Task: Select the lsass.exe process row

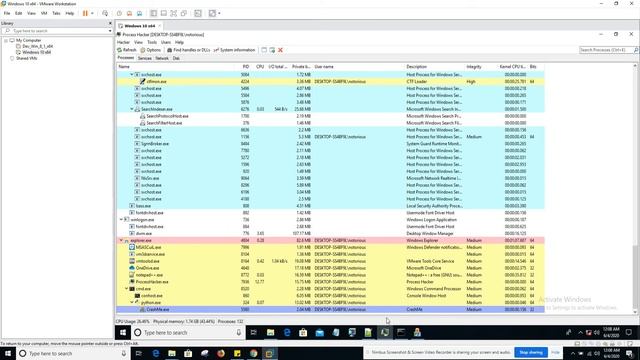Action: click(330, 206)
